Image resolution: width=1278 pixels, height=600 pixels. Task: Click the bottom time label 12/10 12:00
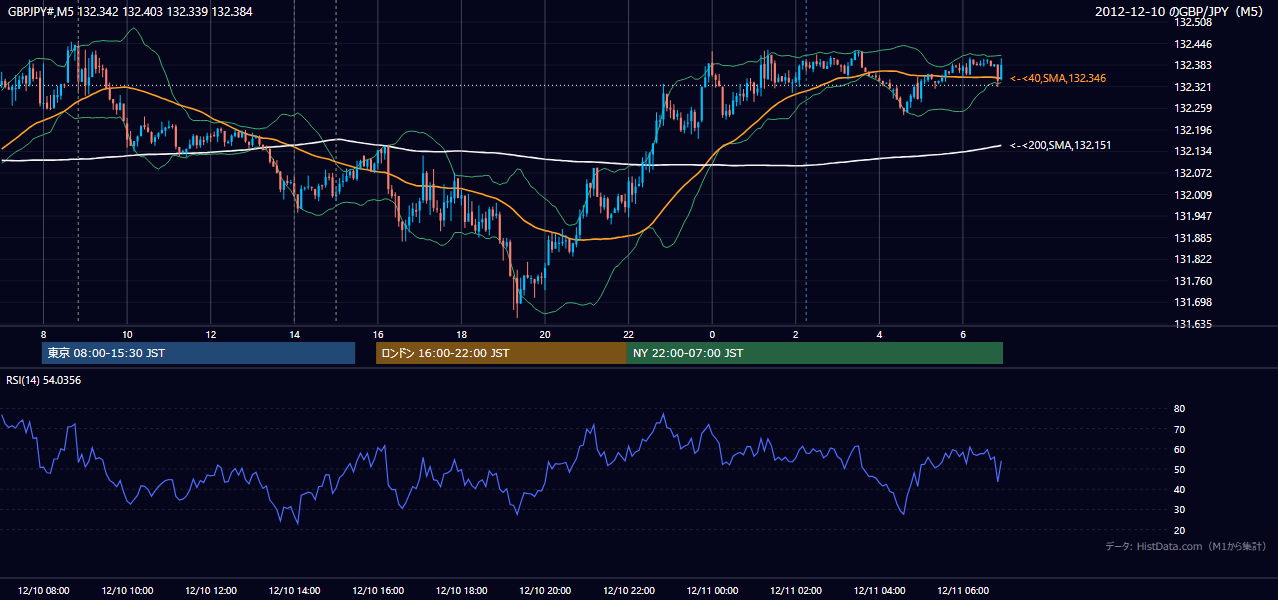point(210,591)
